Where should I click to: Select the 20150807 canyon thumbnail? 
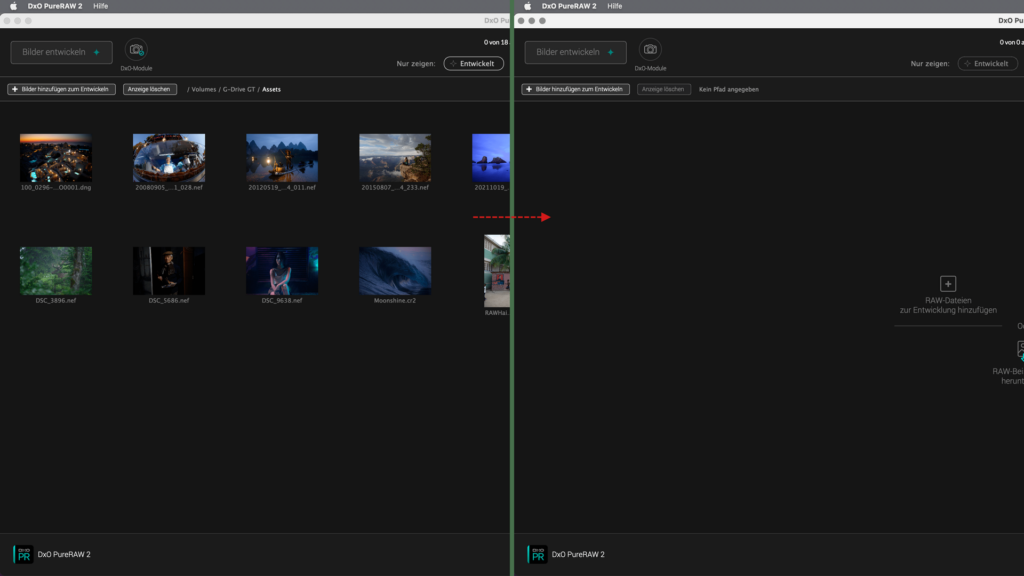pos(394,157)
